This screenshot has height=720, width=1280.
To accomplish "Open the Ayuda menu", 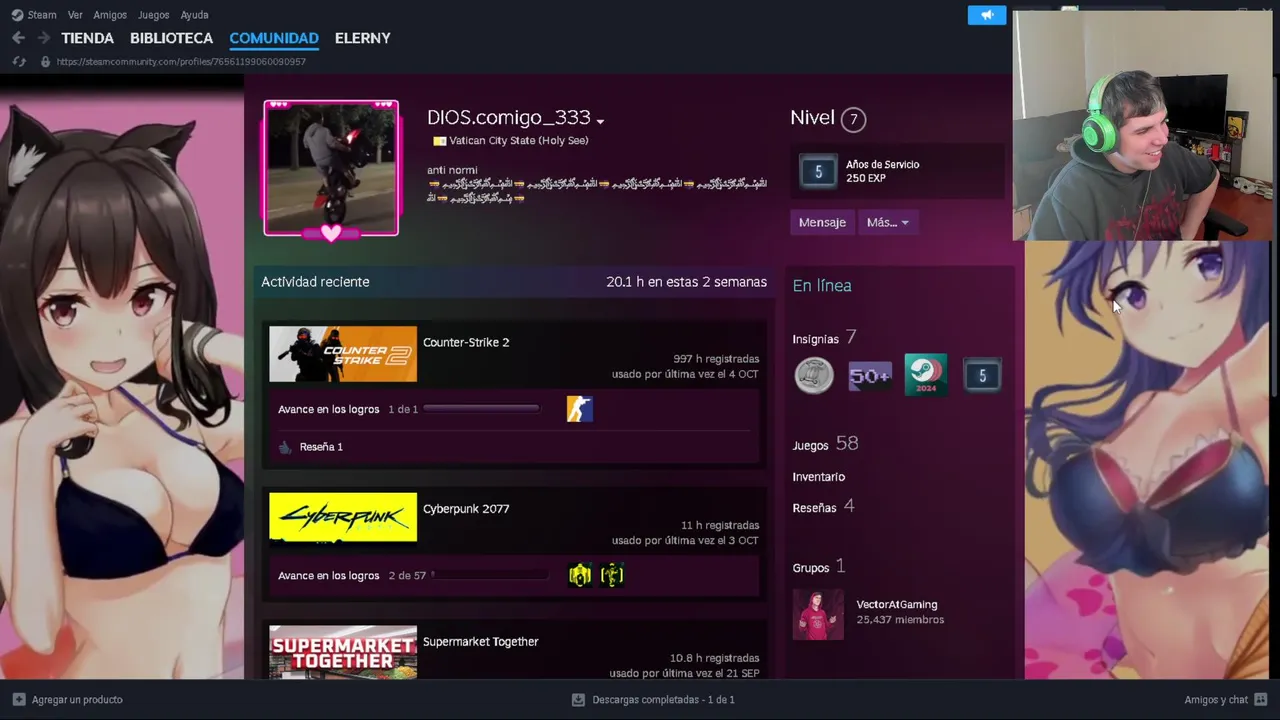I will [194, 15].
